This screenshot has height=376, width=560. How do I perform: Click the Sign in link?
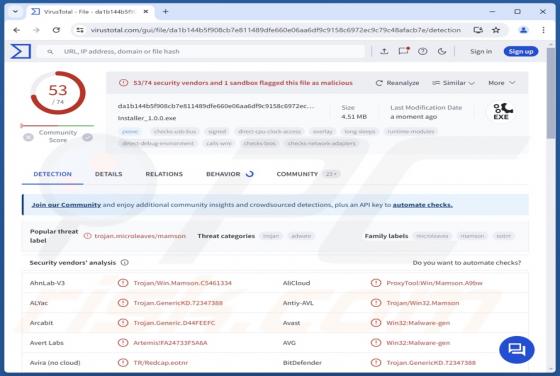pos(481,51)
